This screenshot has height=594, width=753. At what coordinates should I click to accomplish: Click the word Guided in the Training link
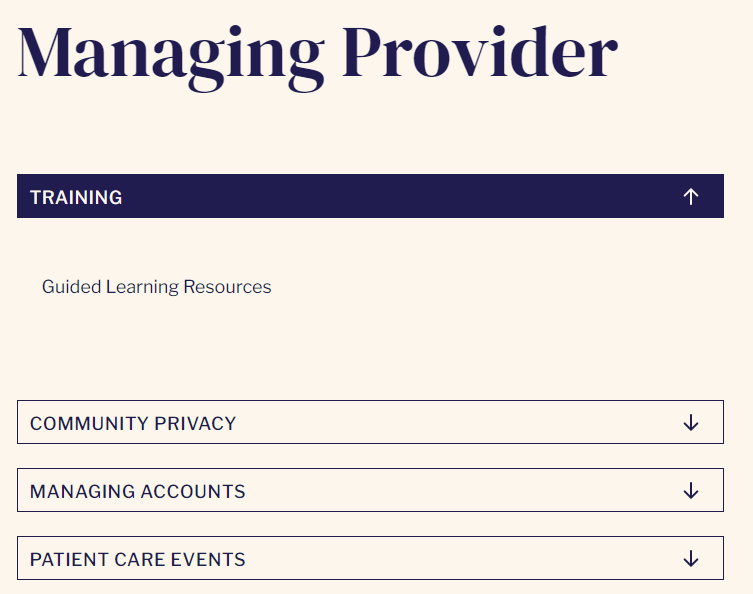tap(72, 287)
